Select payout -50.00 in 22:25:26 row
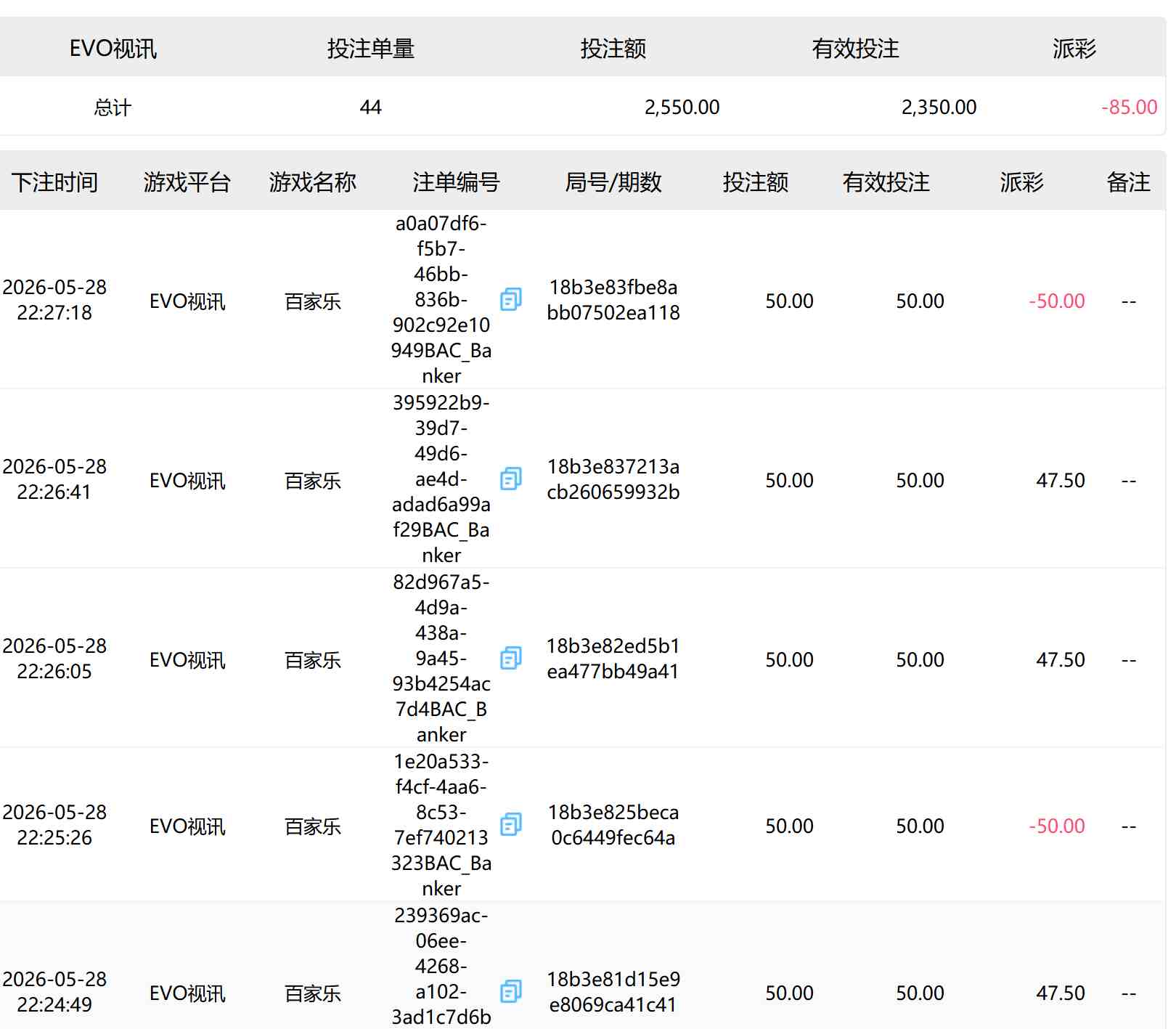Screen dimensions: 1176x1029 click(1057, 826)
